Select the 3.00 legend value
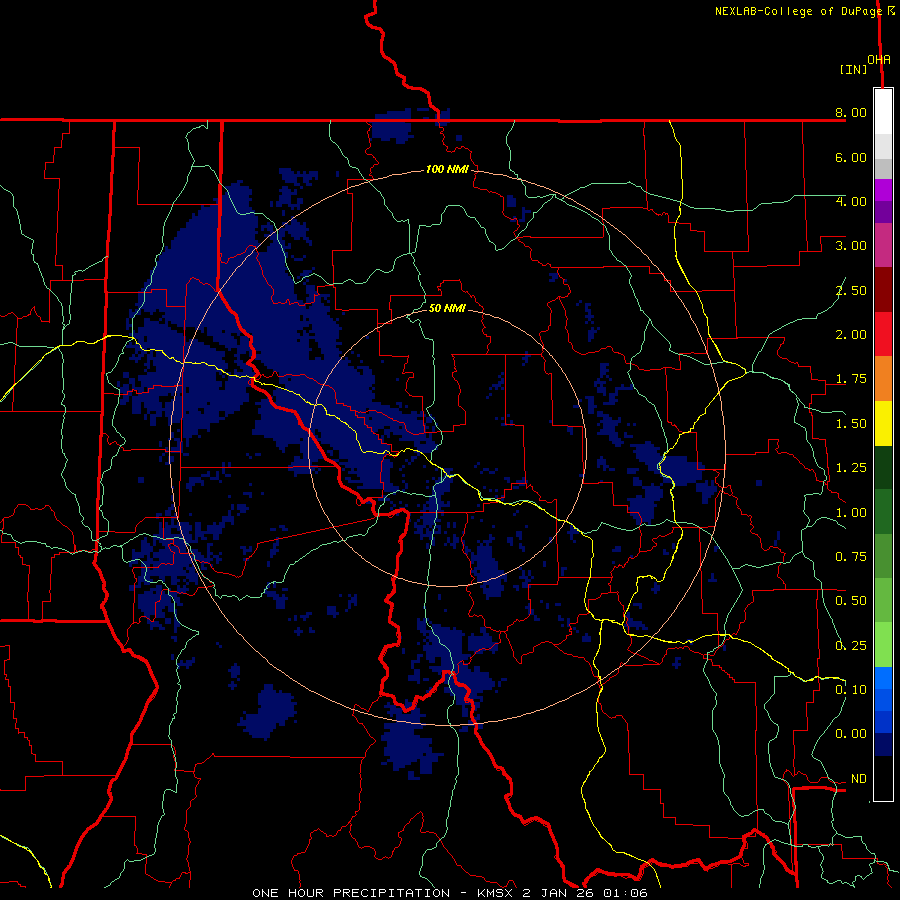The height and width of the screenshot is (900, 900). pyautogui.click(x=851, y=246)
